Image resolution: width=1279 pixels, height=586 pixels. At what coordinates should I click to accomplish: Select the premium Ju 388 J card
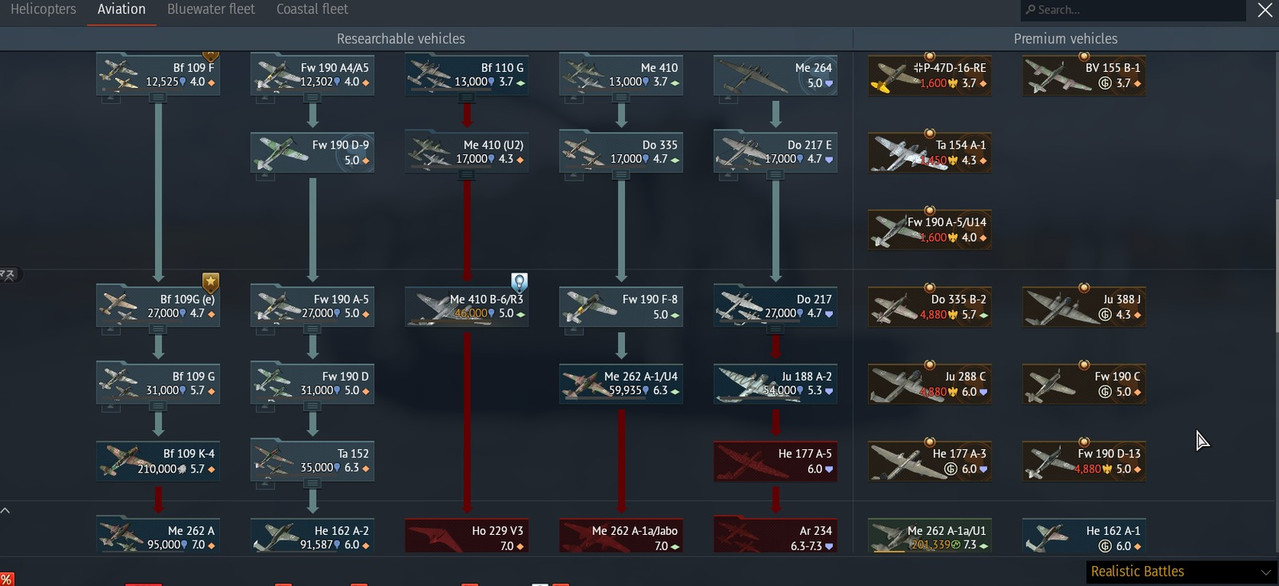click(1084, 306)
